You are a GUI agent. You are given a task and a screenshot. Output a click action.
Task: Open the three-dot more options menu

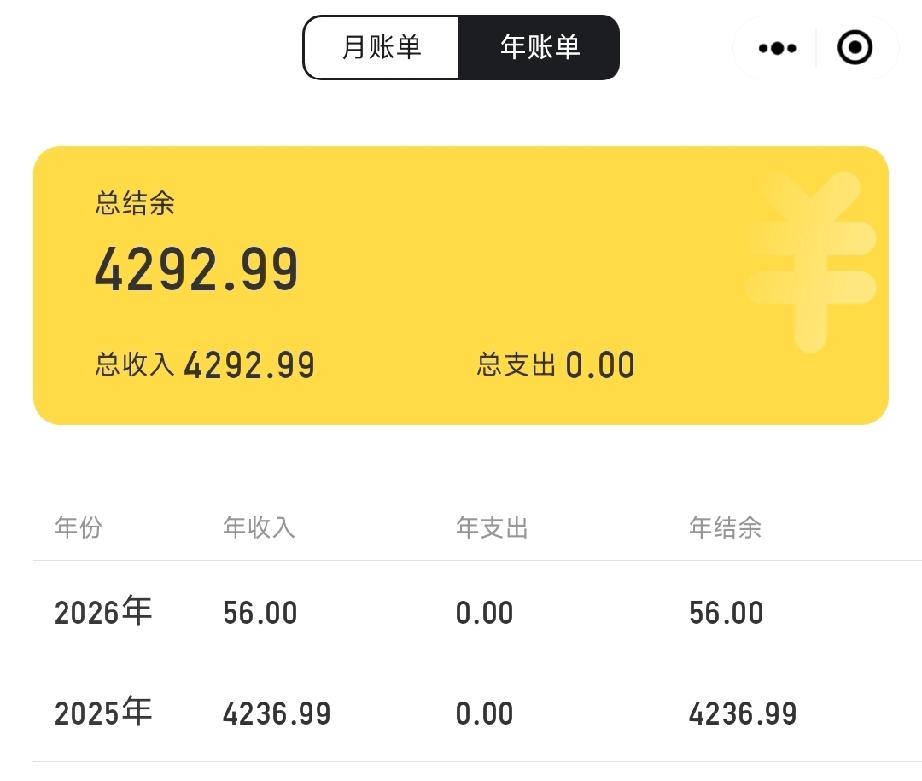[777, 48]
